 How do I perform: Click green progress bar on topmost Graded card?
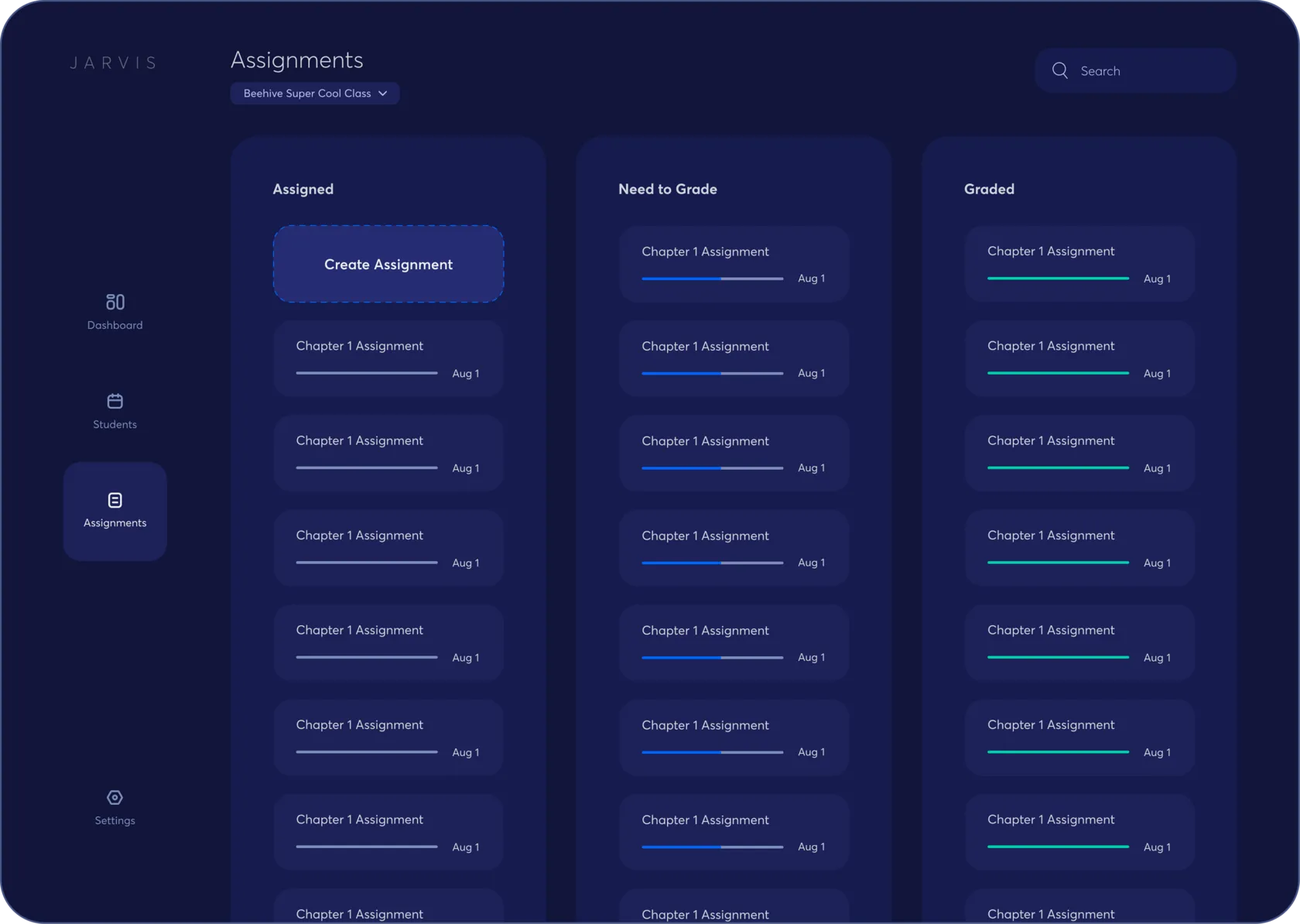pos(1059,279)
